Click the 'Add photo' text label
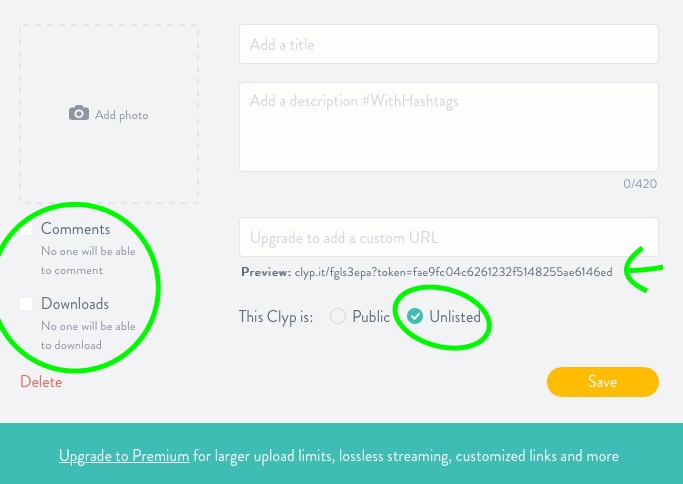 (121, 115)
